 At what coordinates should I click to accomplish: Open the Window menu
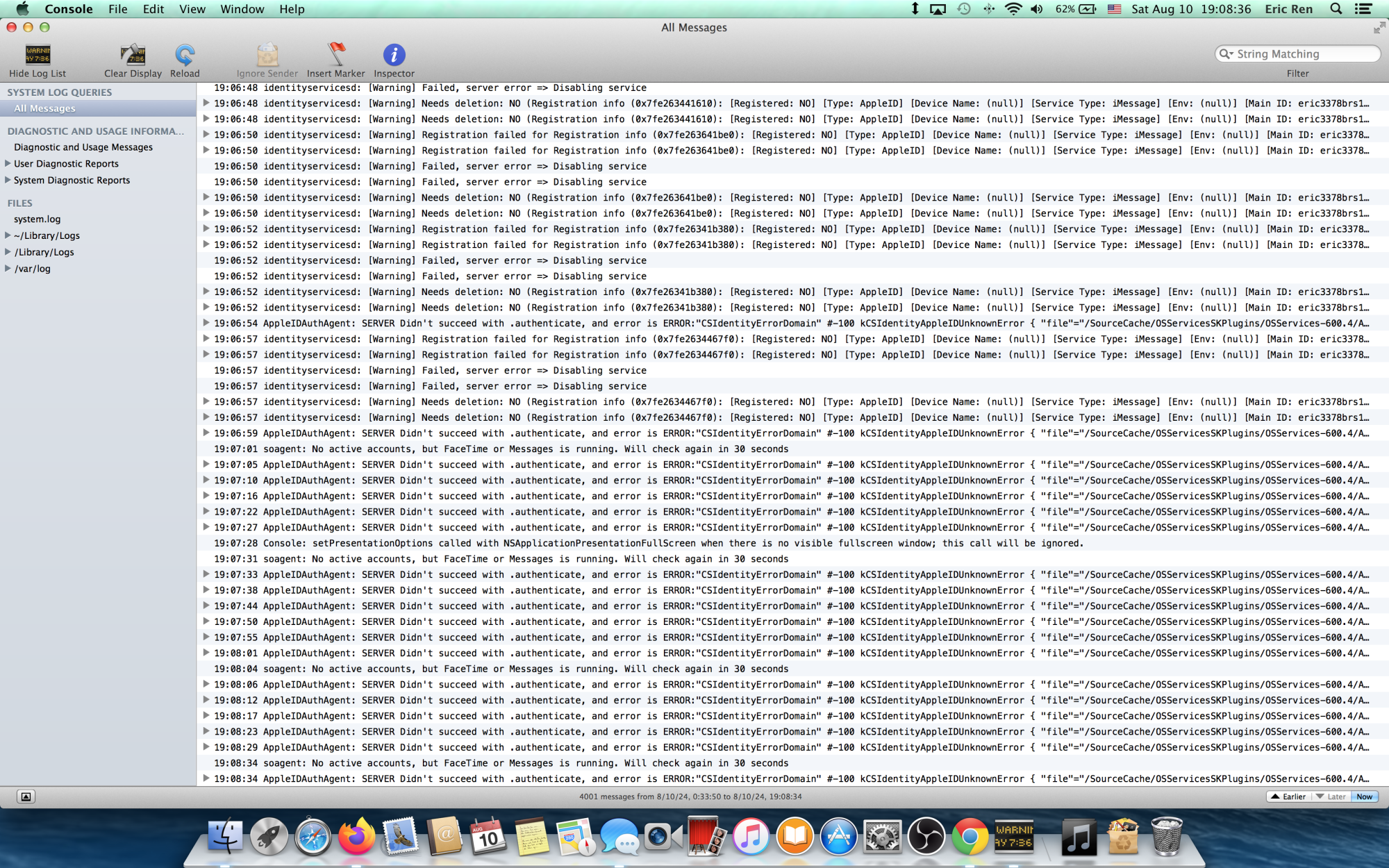pos(242,9)
